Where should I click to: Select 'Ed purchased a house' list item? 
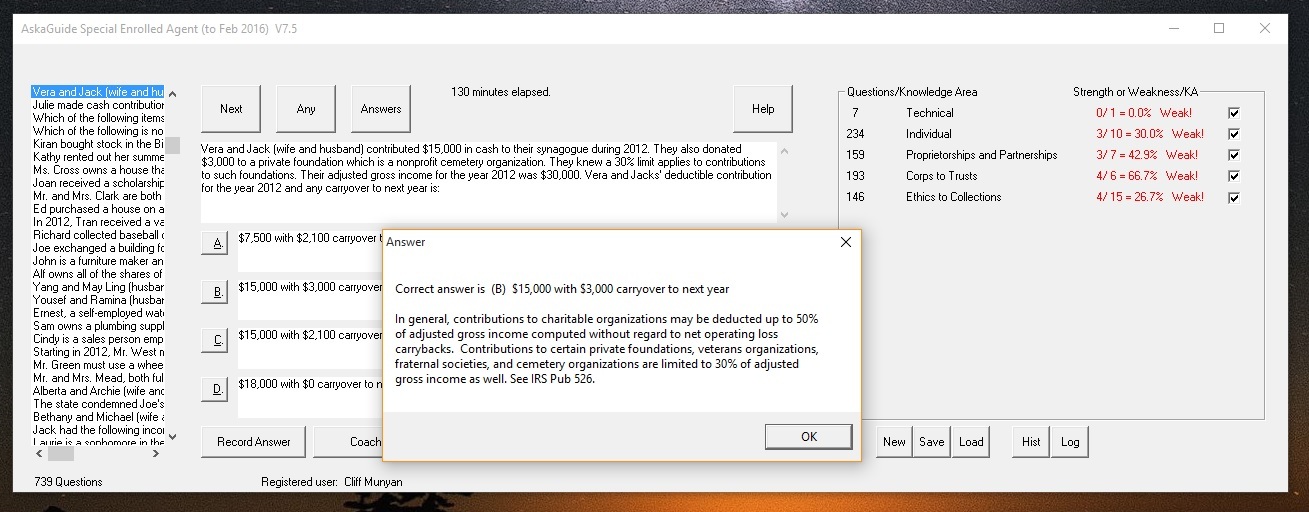tap(98, 209)
